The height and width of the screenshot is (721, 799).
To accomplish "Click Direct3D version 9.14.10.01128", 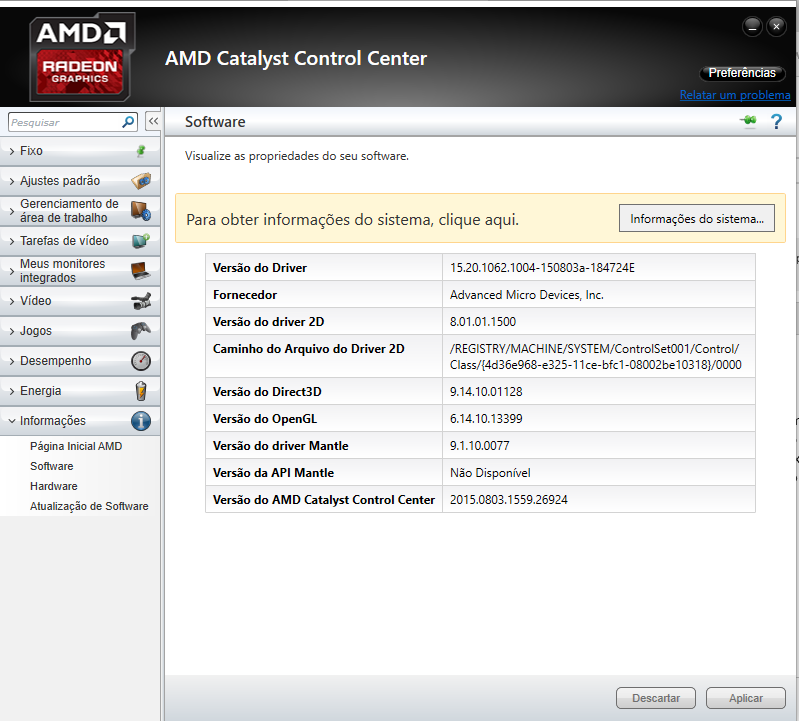I will click(x=486, y=392).
